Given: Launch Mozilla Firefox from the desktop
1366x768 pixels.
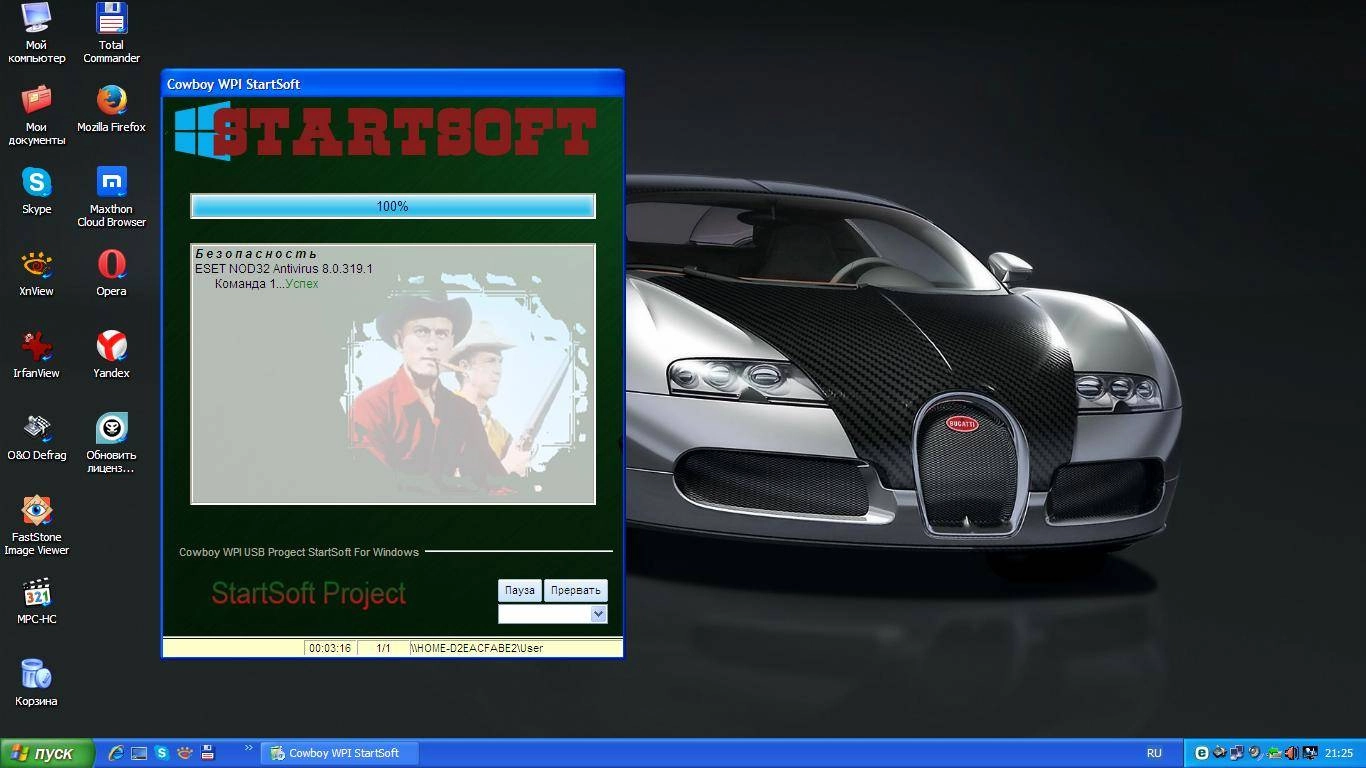Looking at the screenshot, I should coord(111,109).
